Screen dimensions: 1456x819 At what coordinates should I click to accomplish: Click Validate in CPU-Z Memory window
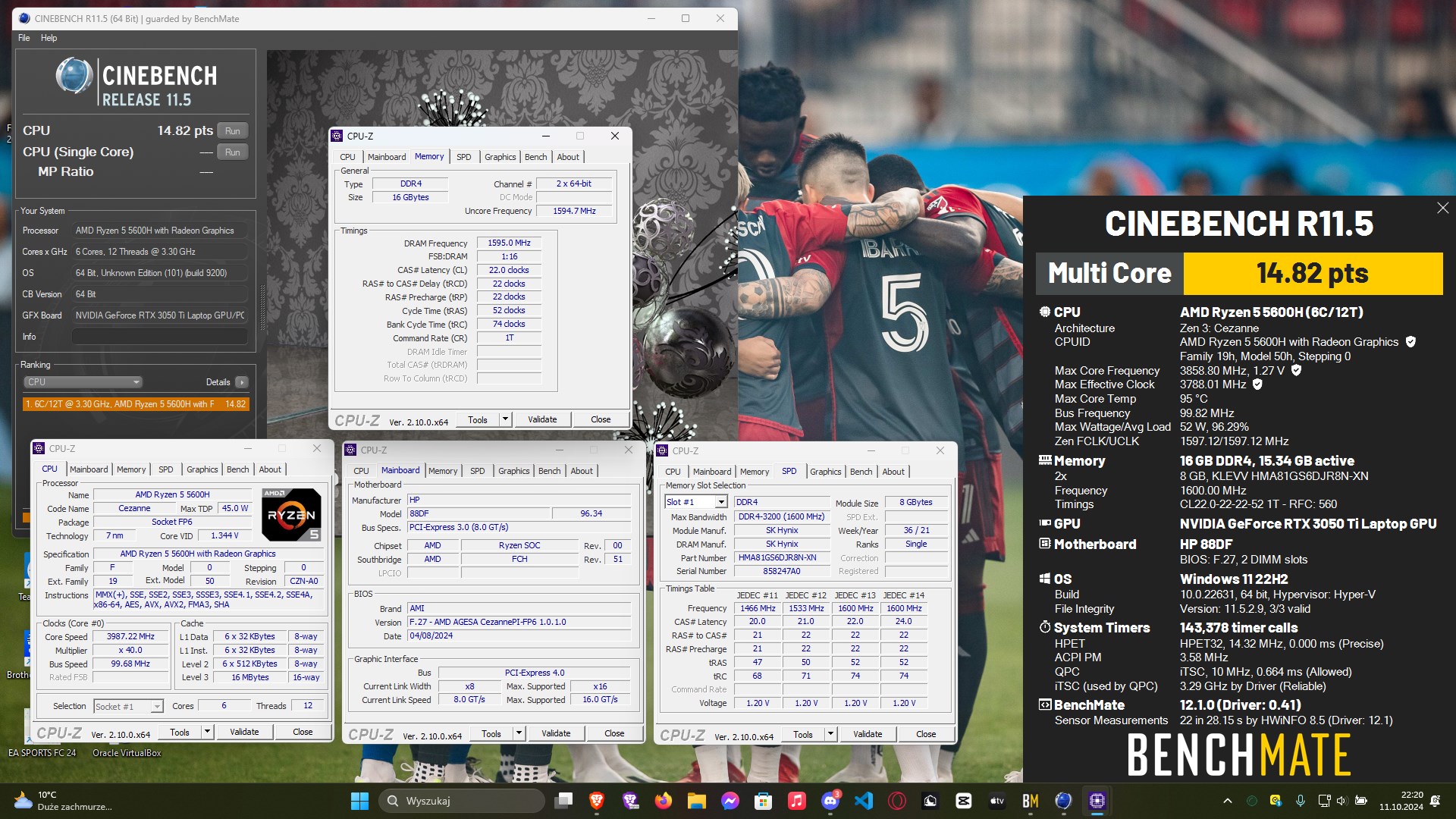[x=542, y=419]
